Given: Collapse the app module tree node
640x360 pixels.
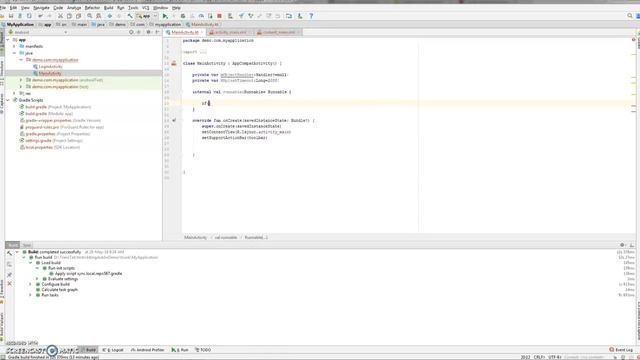Looking at the screenshot, I should (8, 40).
